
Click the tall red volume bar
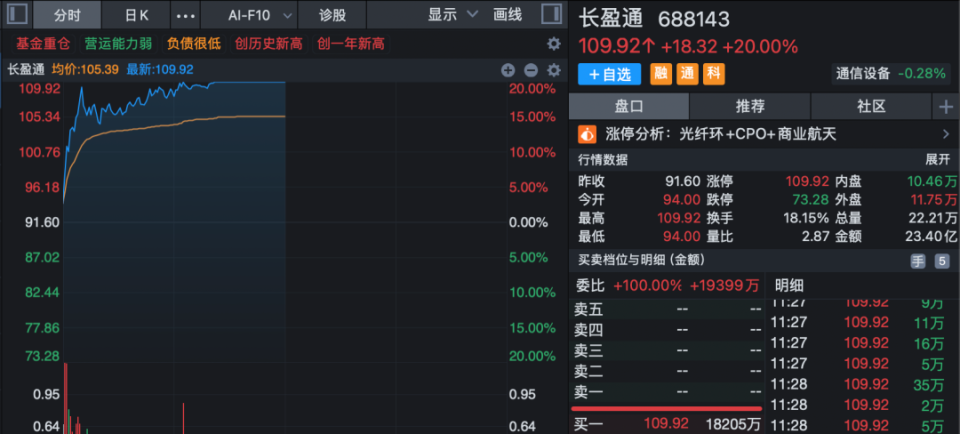coord(66,398)
